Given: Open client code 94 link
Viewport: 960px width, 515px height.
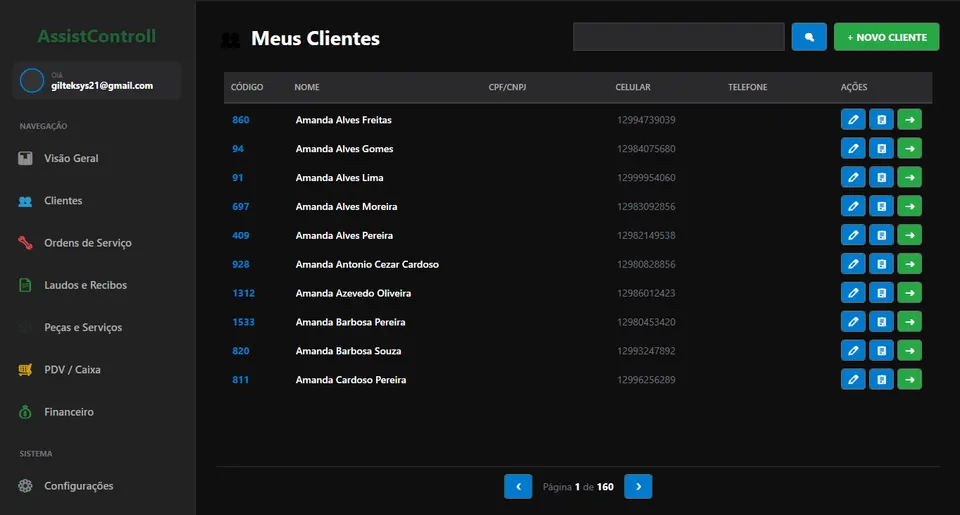Looking at the screenshot, I should coord(238,149).
